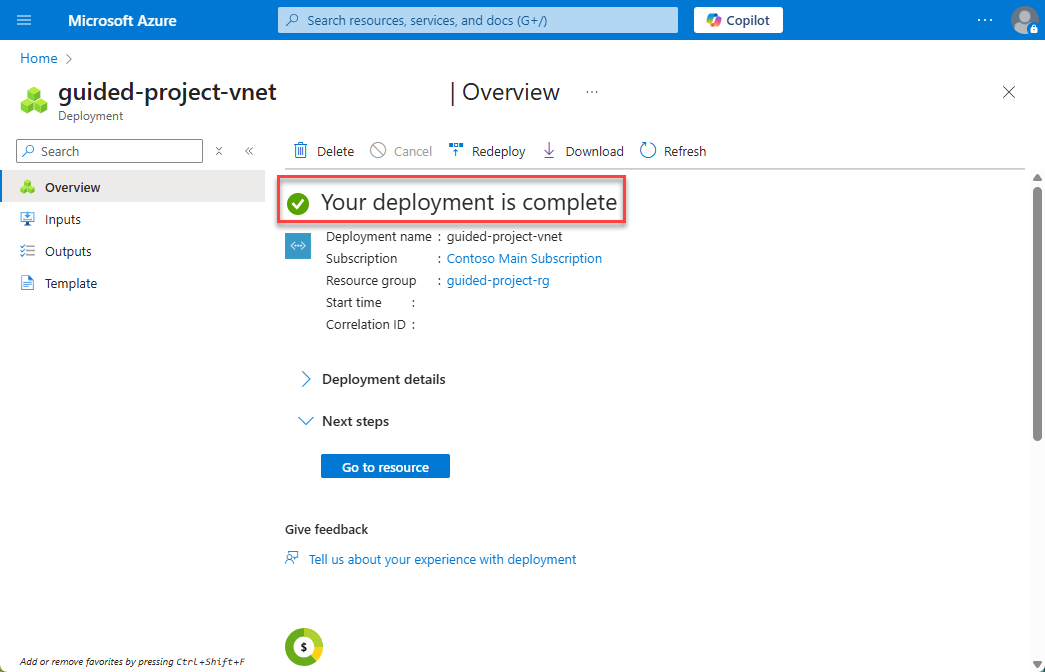Focus the search resources, services, and docs box

[478, 20]
